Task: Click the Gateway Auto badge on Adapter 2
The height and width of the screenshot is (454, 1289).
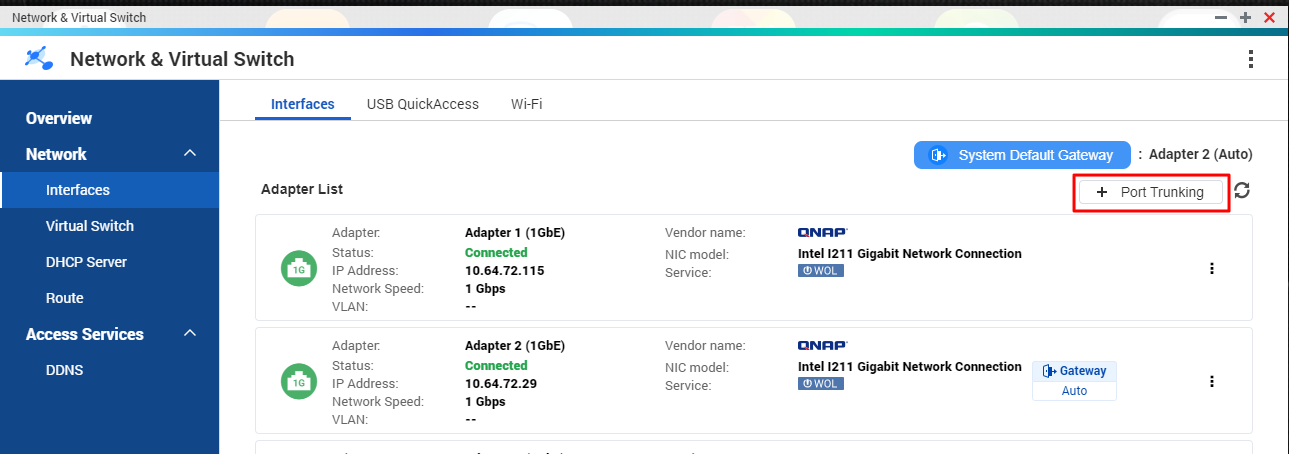Action: pyautogui.click(x=1074, y=381)
